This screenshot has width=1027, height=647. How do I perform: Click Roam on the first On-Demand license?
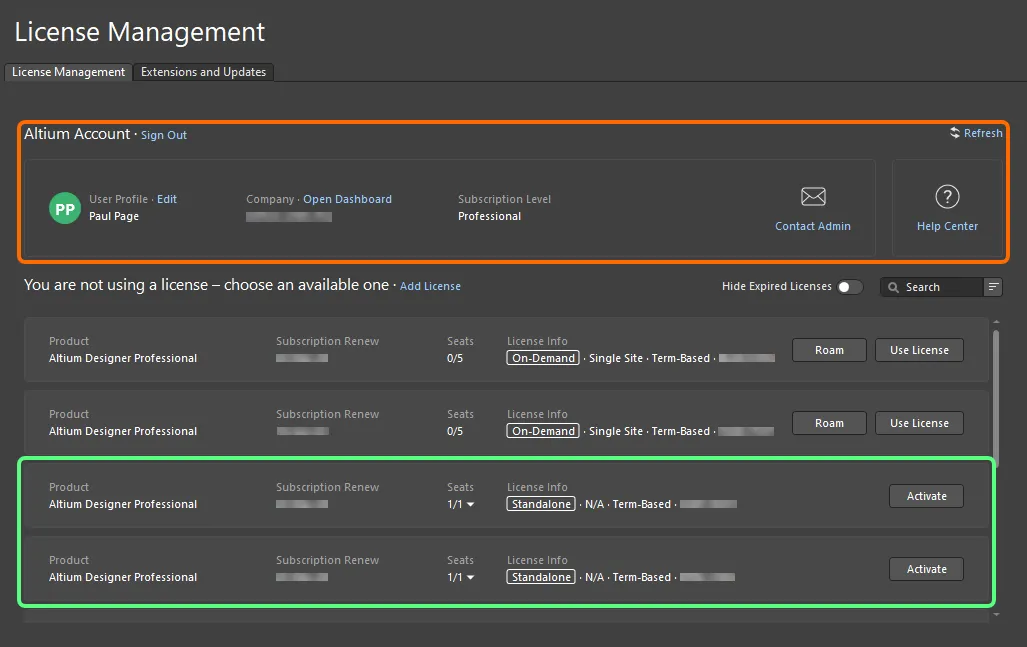[829, 350]
